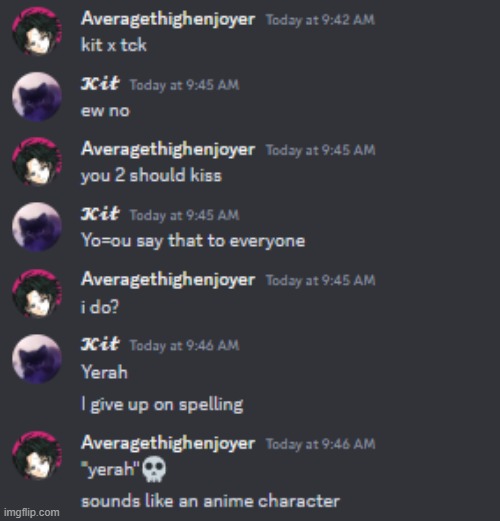Viewport: 500px width, 521px height.
Task: Click the 'Today at 9:42 AM' timestamp
Action: coord(320,20)
